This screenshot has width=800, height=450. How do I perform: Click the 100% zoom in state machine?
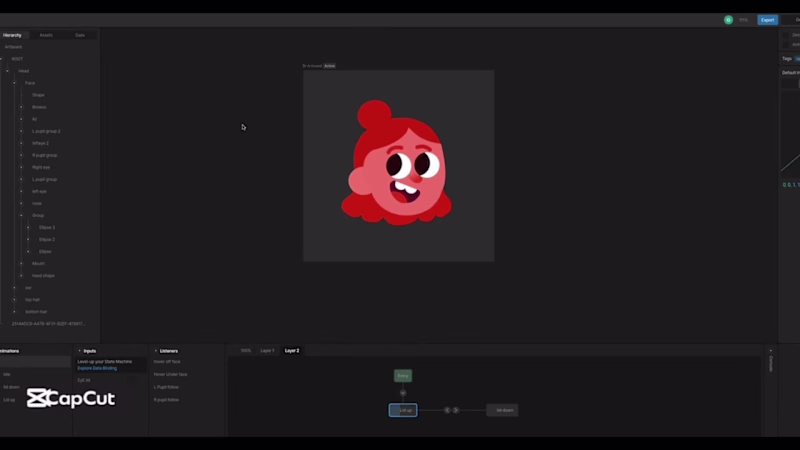pos(245,351)
